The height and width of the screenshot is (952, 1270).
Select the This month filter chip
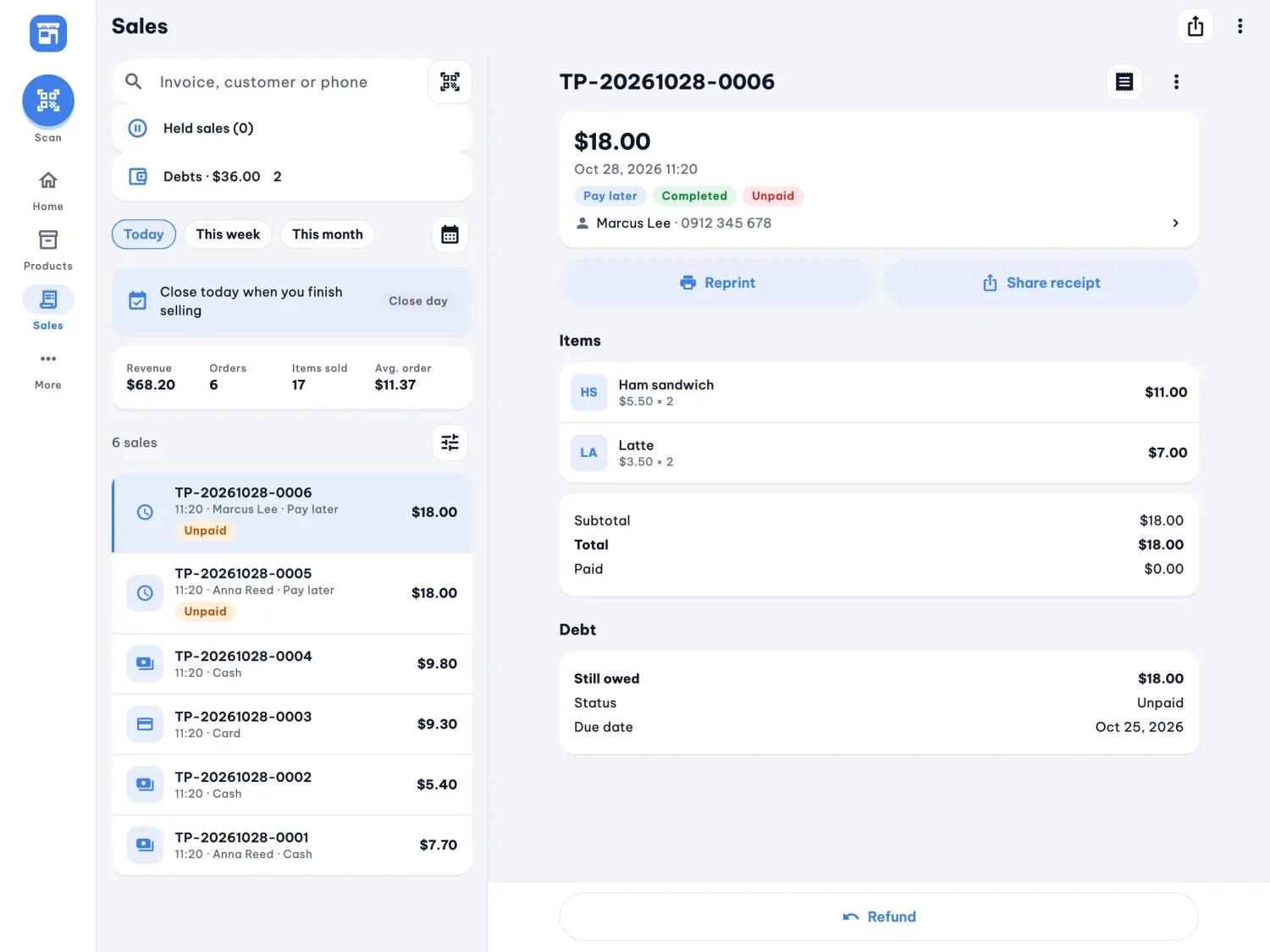(328, 234)
